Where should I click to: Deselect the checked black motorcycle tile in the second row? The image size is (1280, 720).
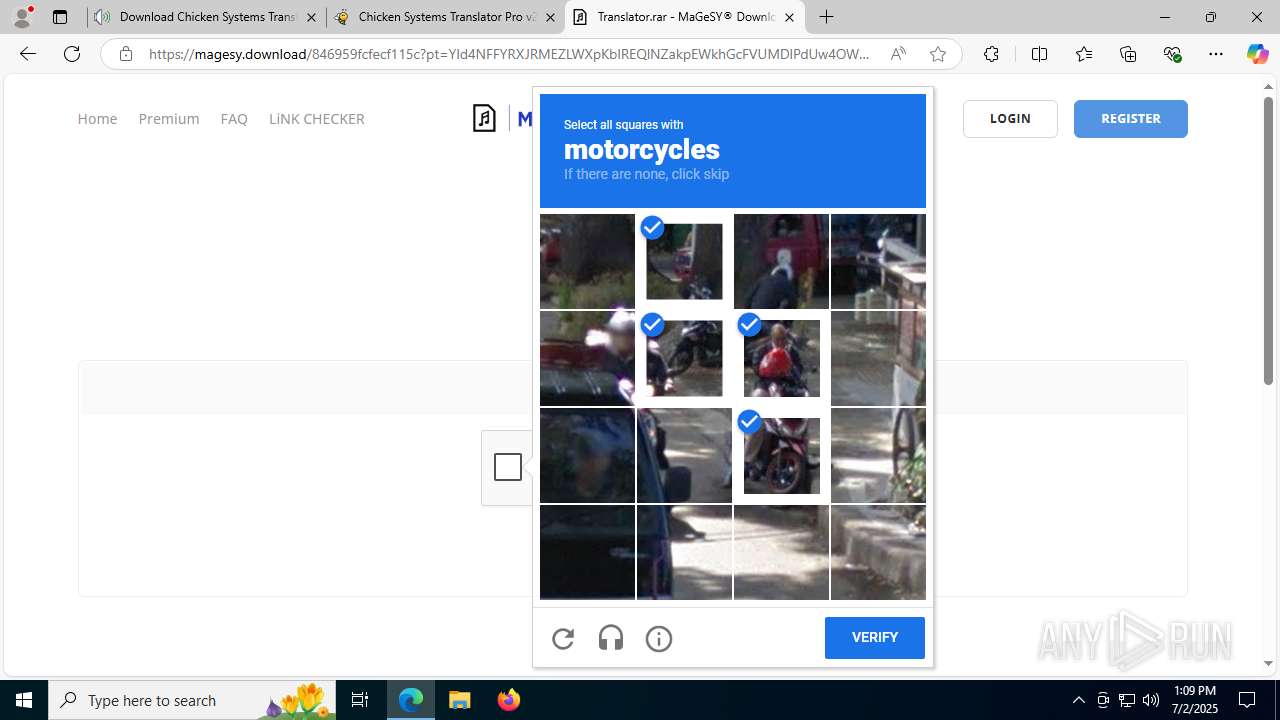click(x=684, y=358)
